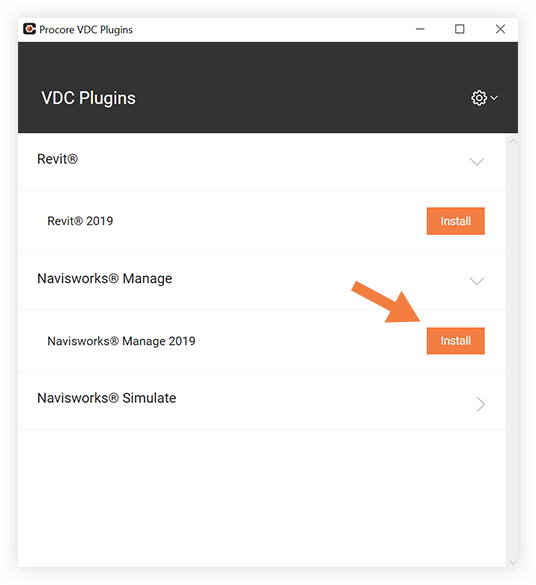Image resolution: width=536 pixels, height=585 pixels.
Task: Click the scrollbar up arrow
Action: (x=513, y=141)
